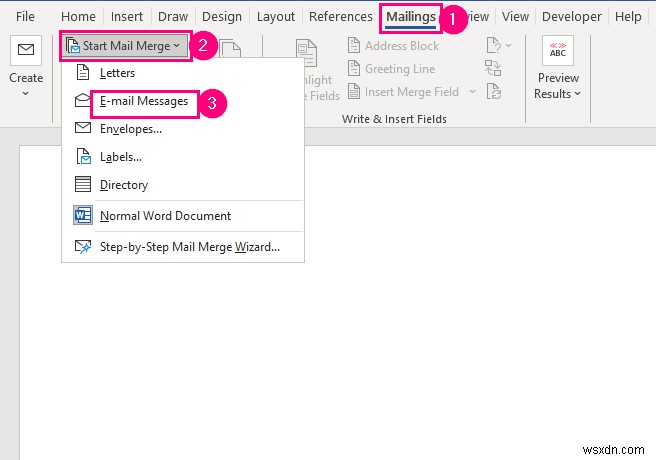This screenshot has height=460, width=656.
Task: Click the Address Block button
Action: (393, 46)
